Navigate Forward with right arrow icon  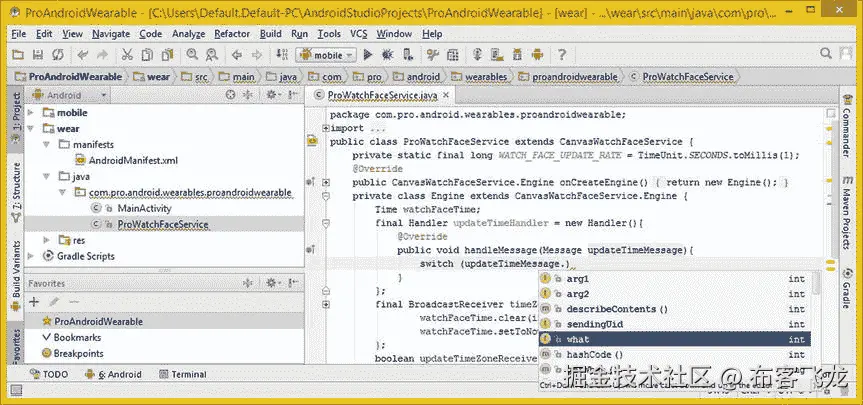point(256,54)
